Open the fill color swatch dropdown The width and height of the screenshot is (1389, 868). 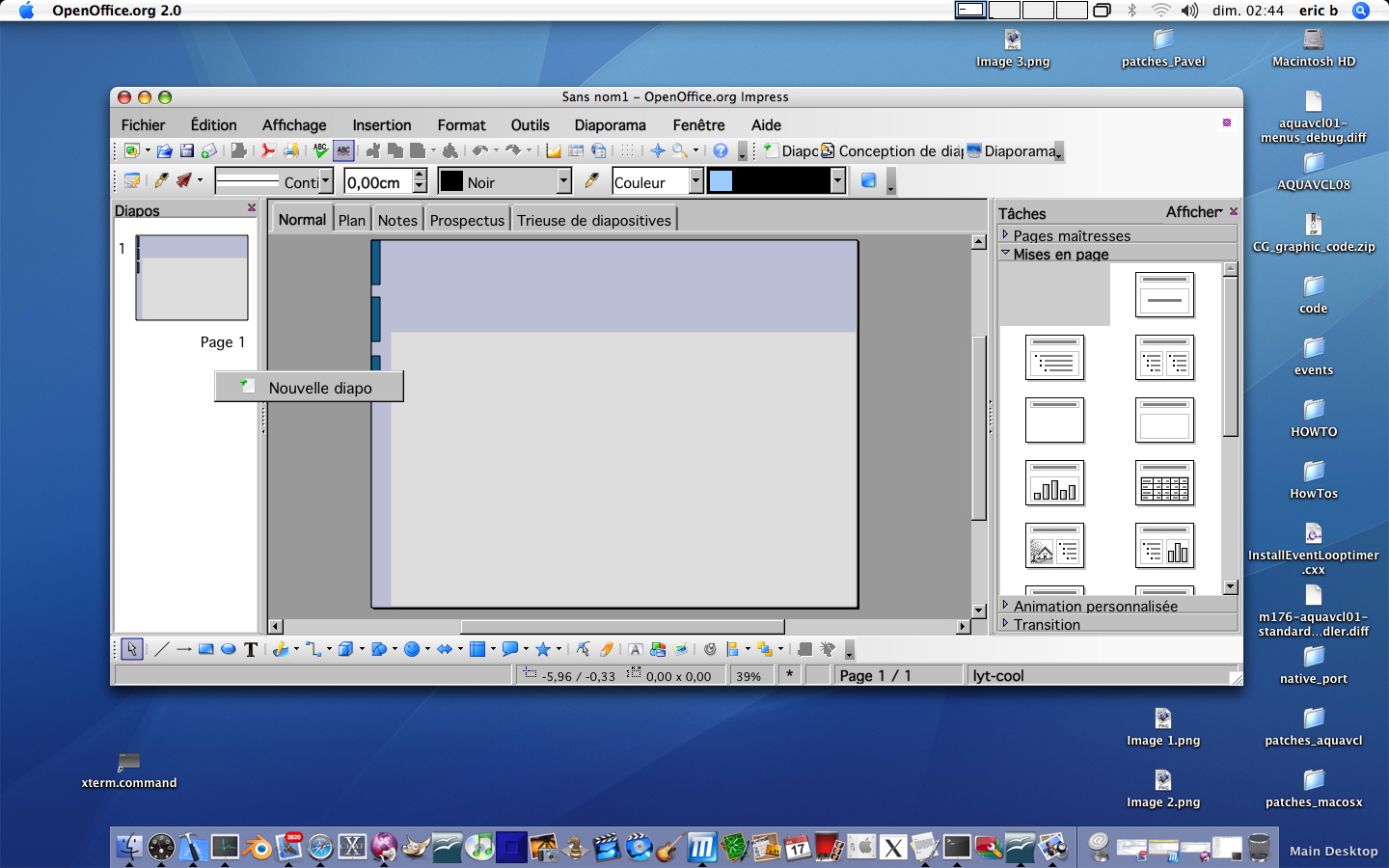pyautogui.click(x=837, y=181)
